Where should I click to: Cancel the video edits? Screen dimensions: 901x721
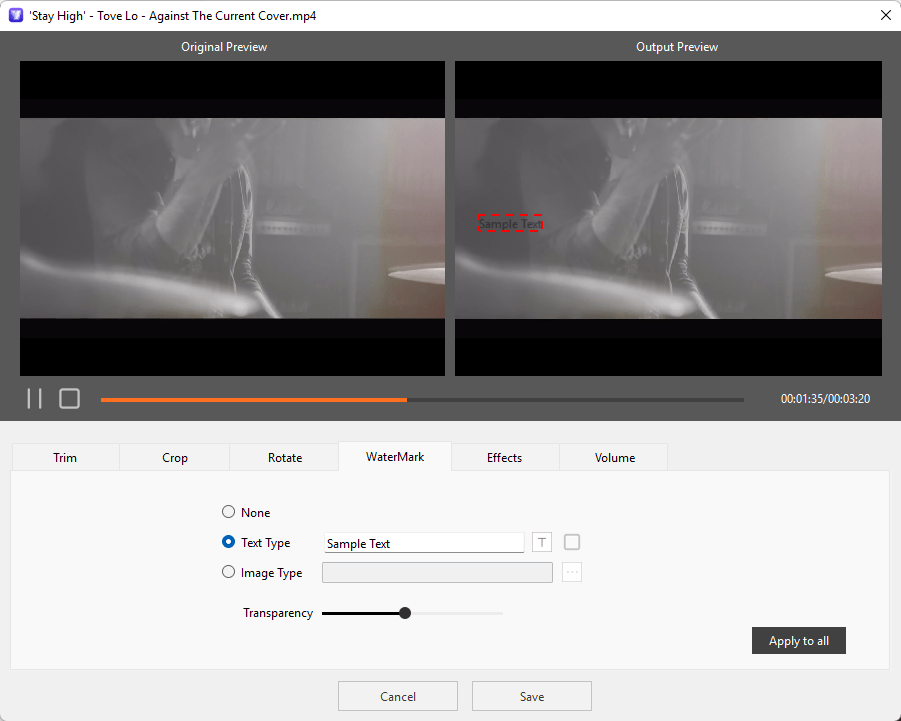pyautogui.click(x=398, y=696)
